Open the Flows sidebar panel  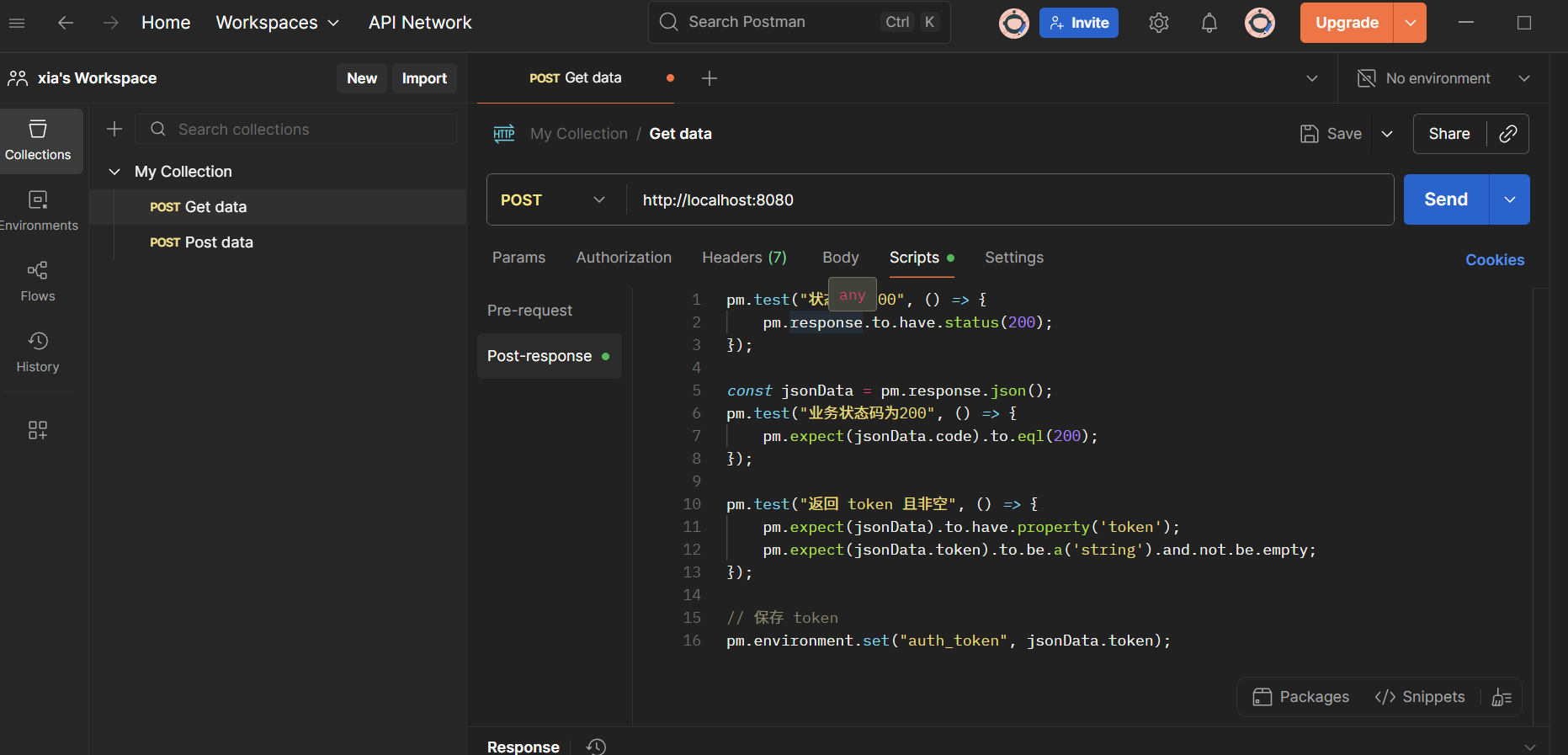tap(38, 282)
